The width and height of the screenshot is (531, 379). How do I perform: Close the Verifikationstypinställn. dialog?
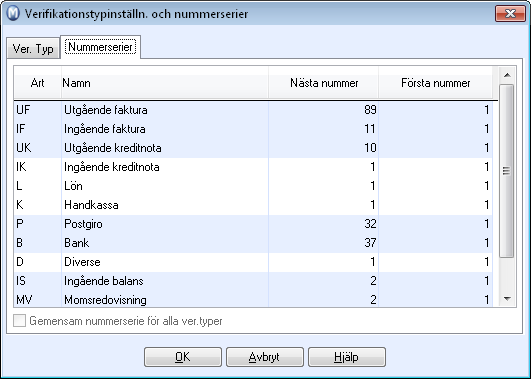[510, 14]
